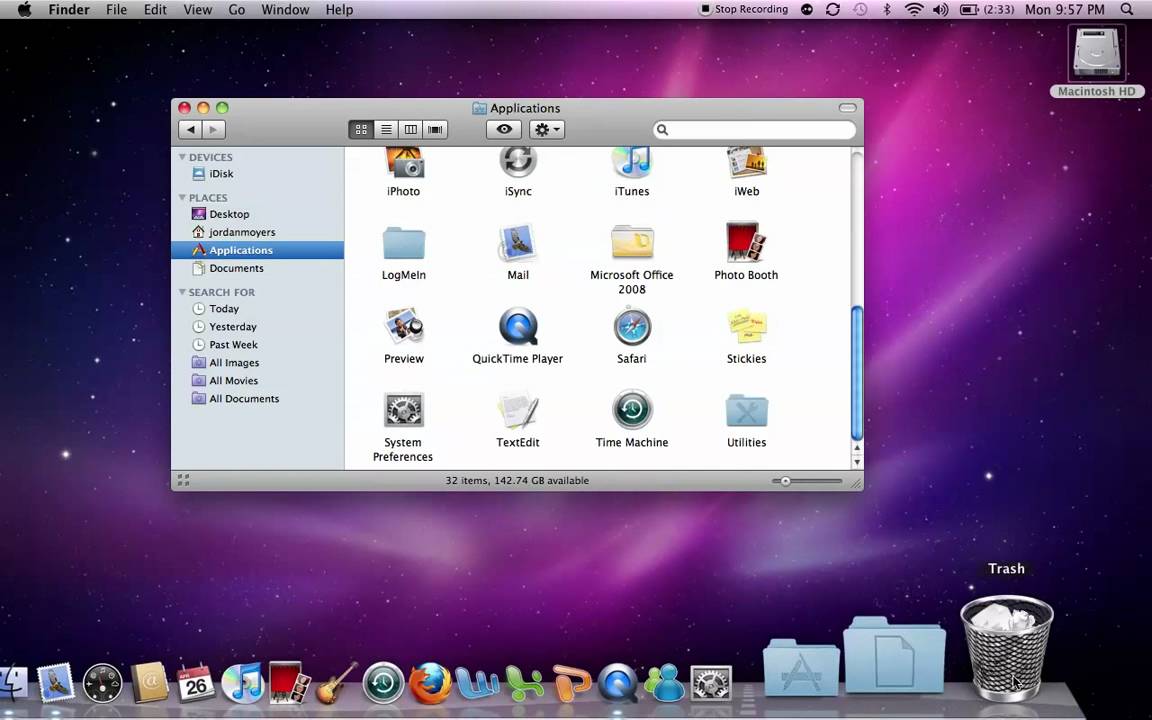The height and width of the screenshot is (720, 1152).
Task: Open the File menu
Action: (116, 10)
